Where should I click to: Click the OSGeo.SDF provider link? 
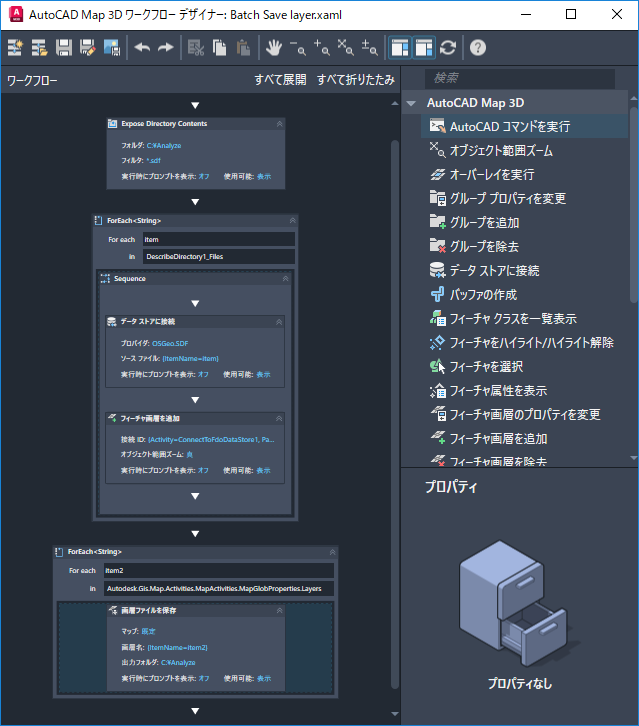170,344
